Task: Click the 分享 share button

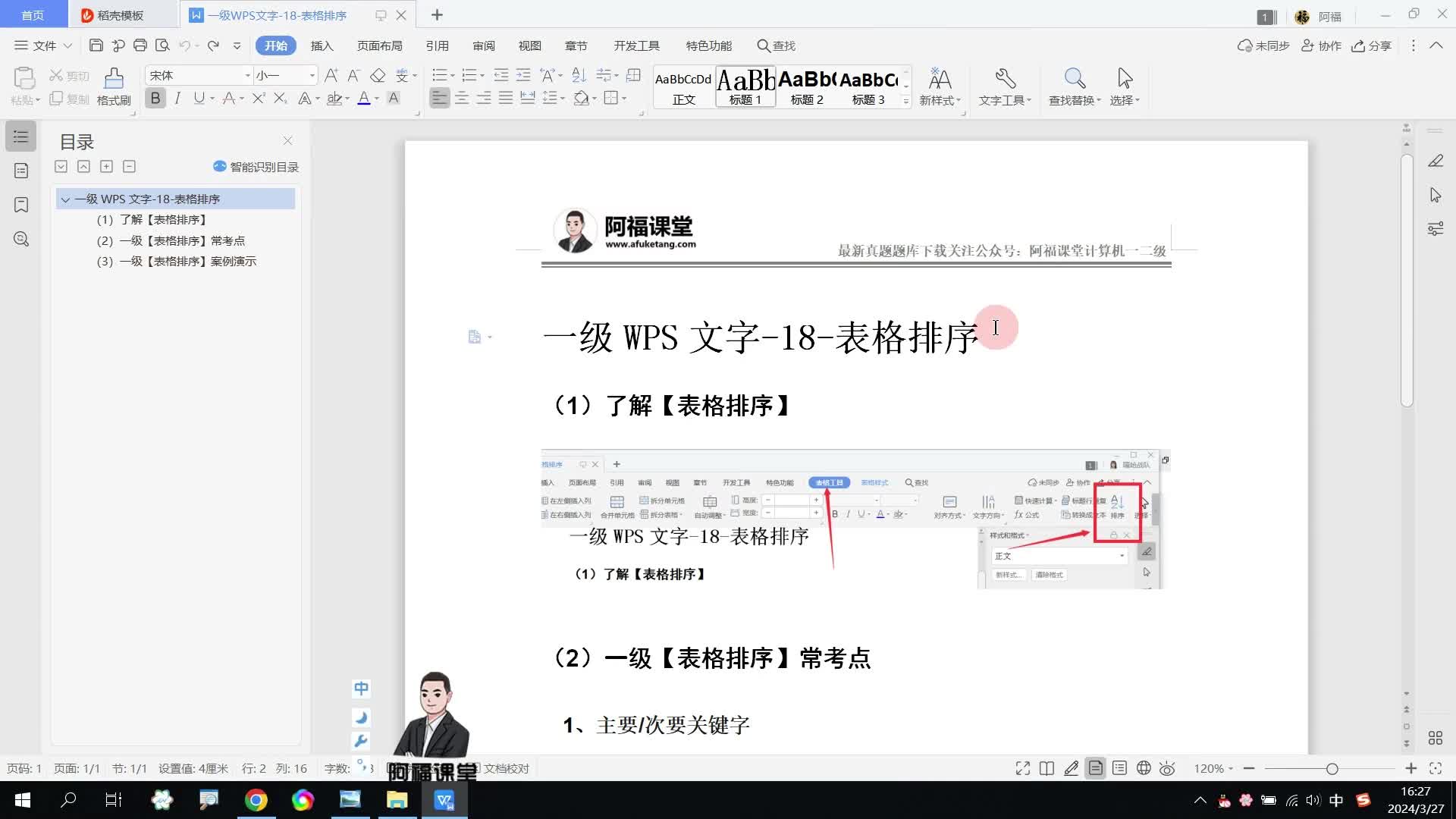Action: [1372, 45]
